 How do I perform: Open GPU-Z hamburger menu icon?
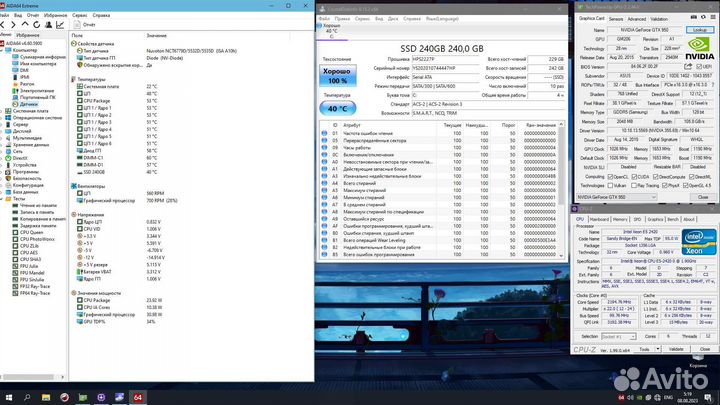pos(713,17)
